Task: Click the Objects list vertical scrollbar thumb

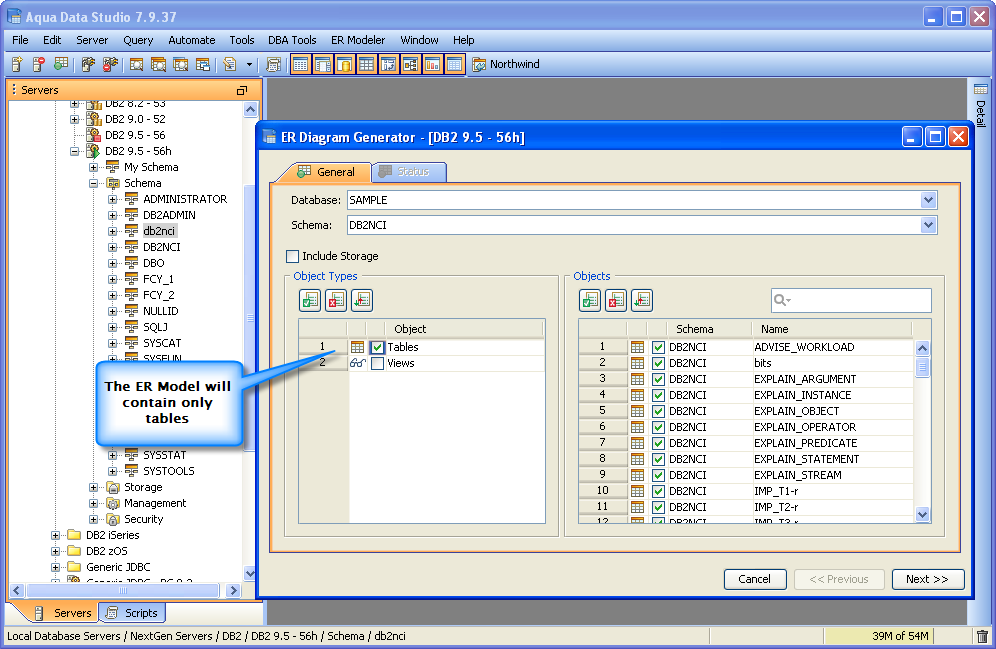Action: tap(923, 367)
